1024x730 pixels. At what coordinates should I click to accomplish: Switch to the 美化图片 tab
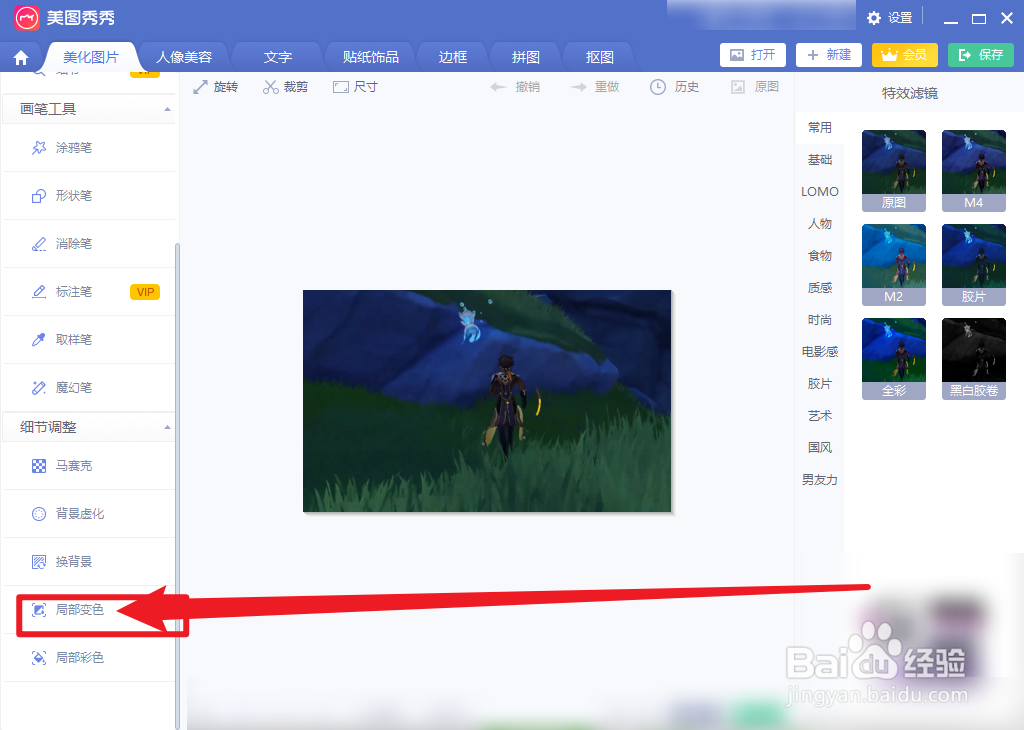click(91, 57)
